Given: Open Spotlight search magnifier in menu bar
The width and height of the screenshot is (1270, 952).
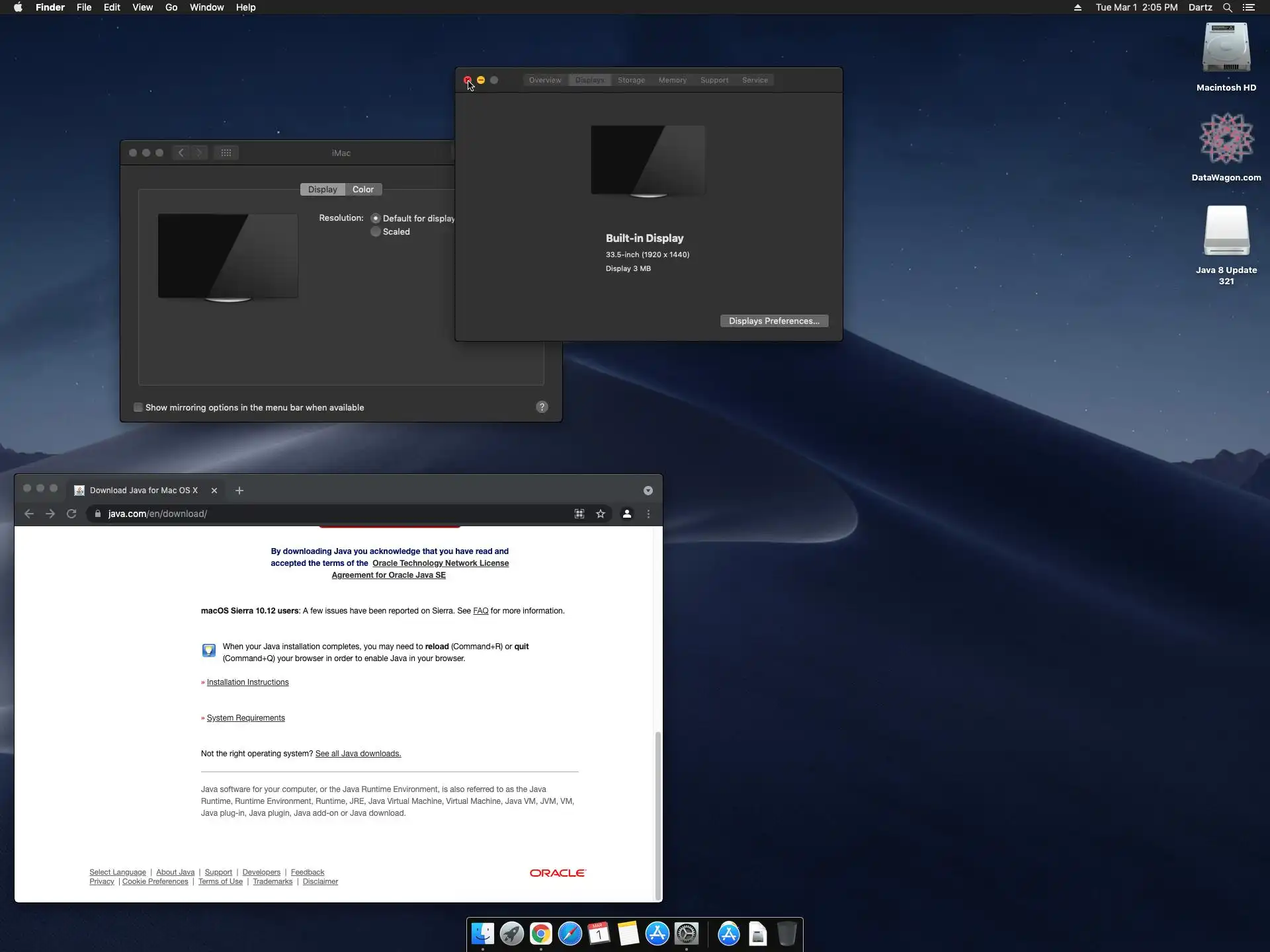Looking at the screenshot, I should [x=1227, y=7].
